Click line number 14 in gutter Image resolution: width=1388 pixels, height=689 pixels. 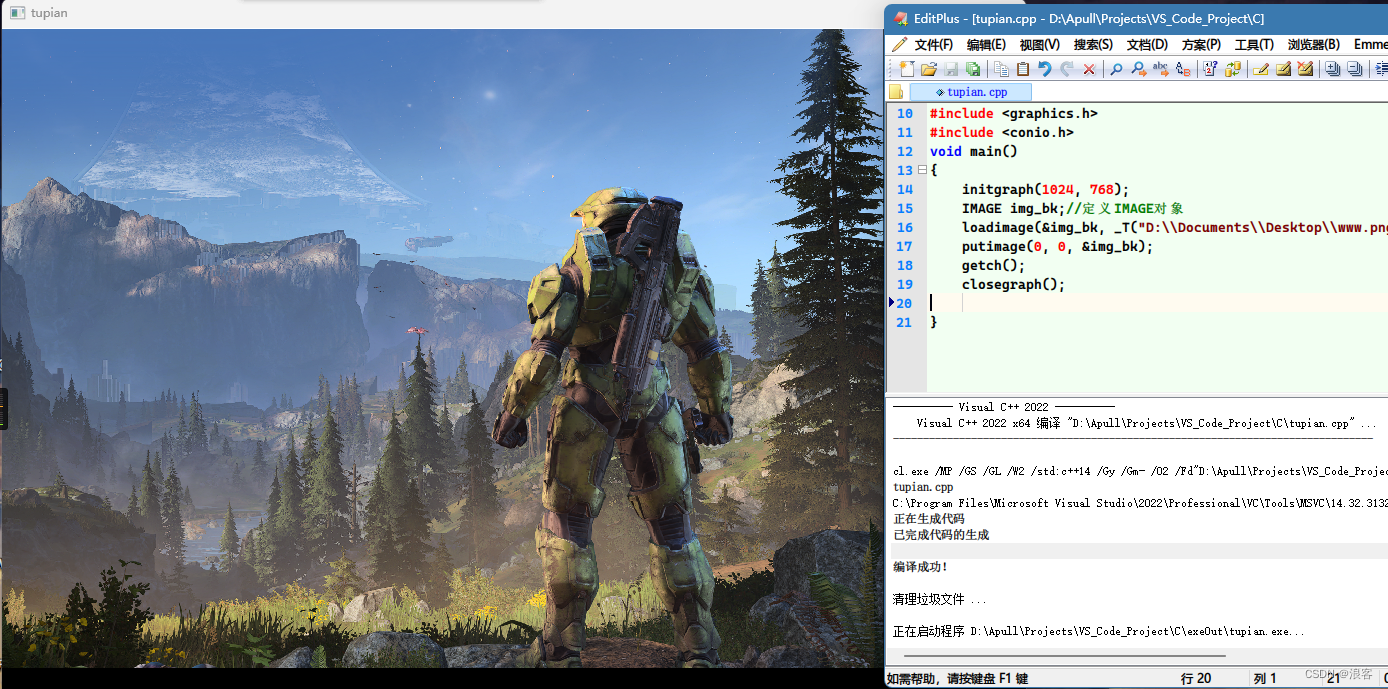904,190
